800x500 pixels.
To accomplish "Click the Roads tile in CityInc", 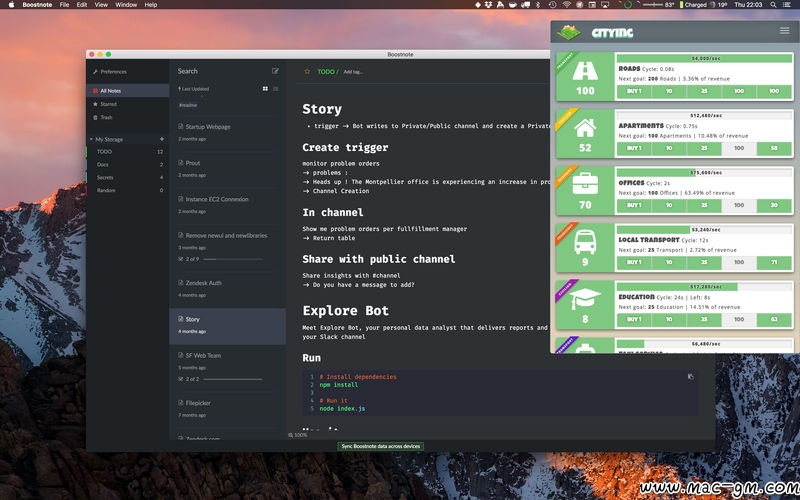I will point(585,77).
